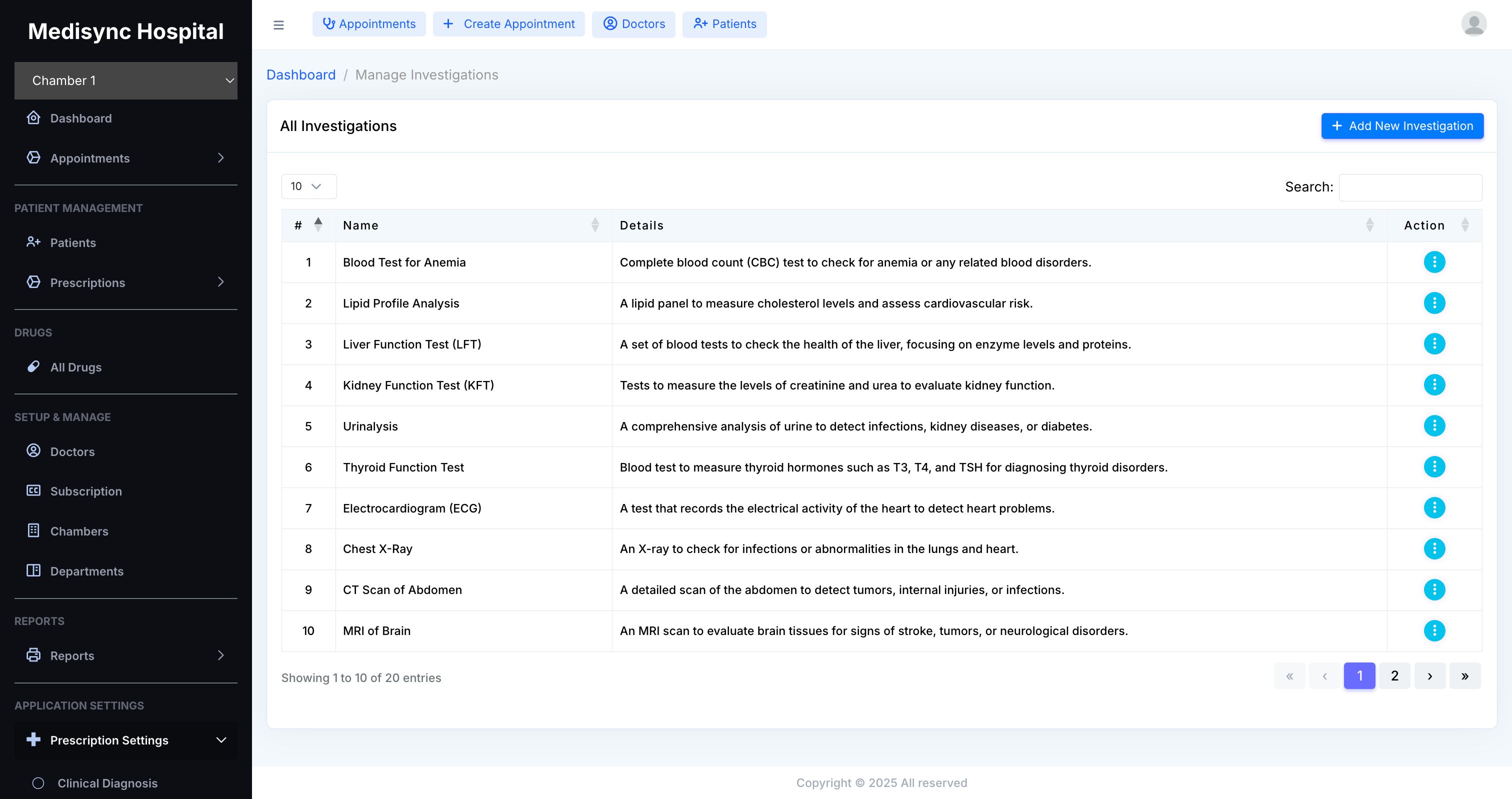This screenshot has width=1512, height=799.
Task: Select the Clinical Diagnosis radio circle
Action: [x=38, y=783]
